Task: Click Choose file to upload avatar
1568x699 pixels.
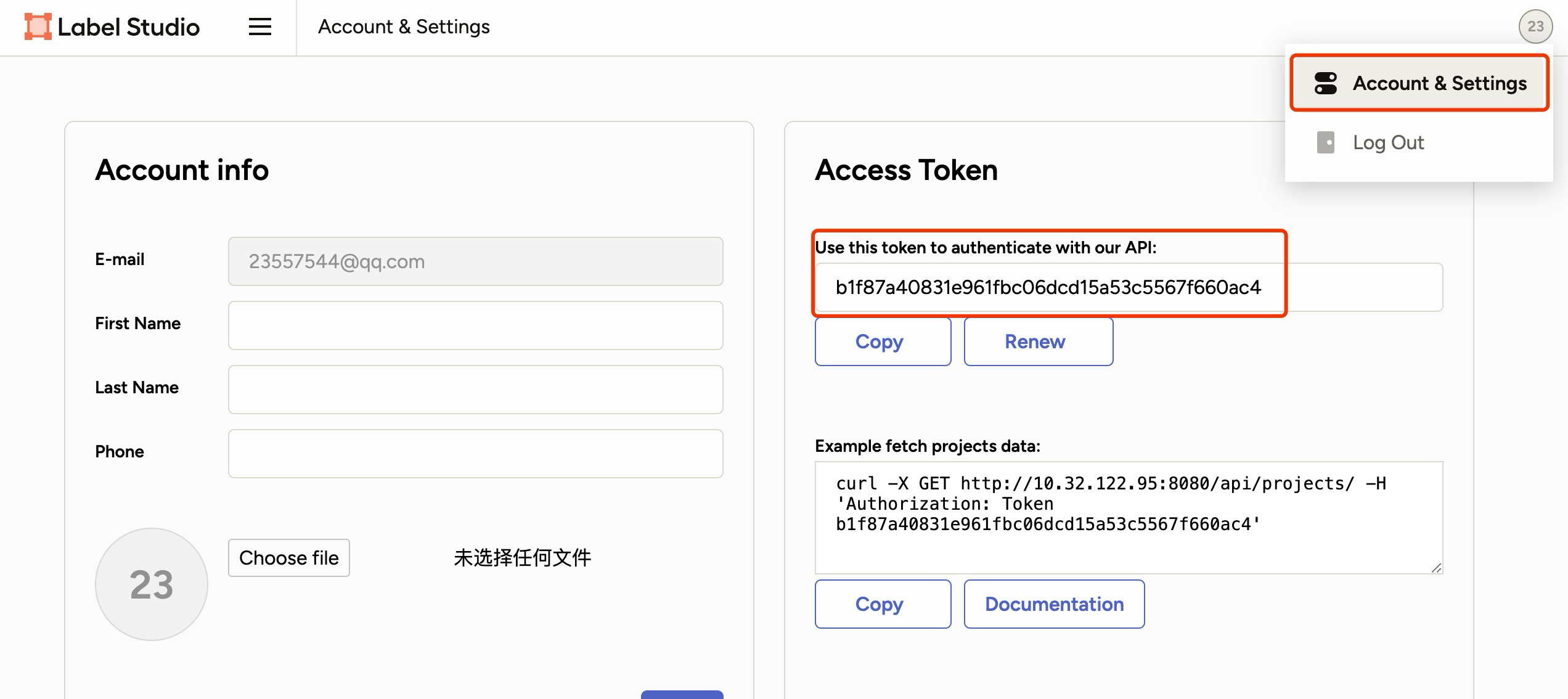Action: 288,558
